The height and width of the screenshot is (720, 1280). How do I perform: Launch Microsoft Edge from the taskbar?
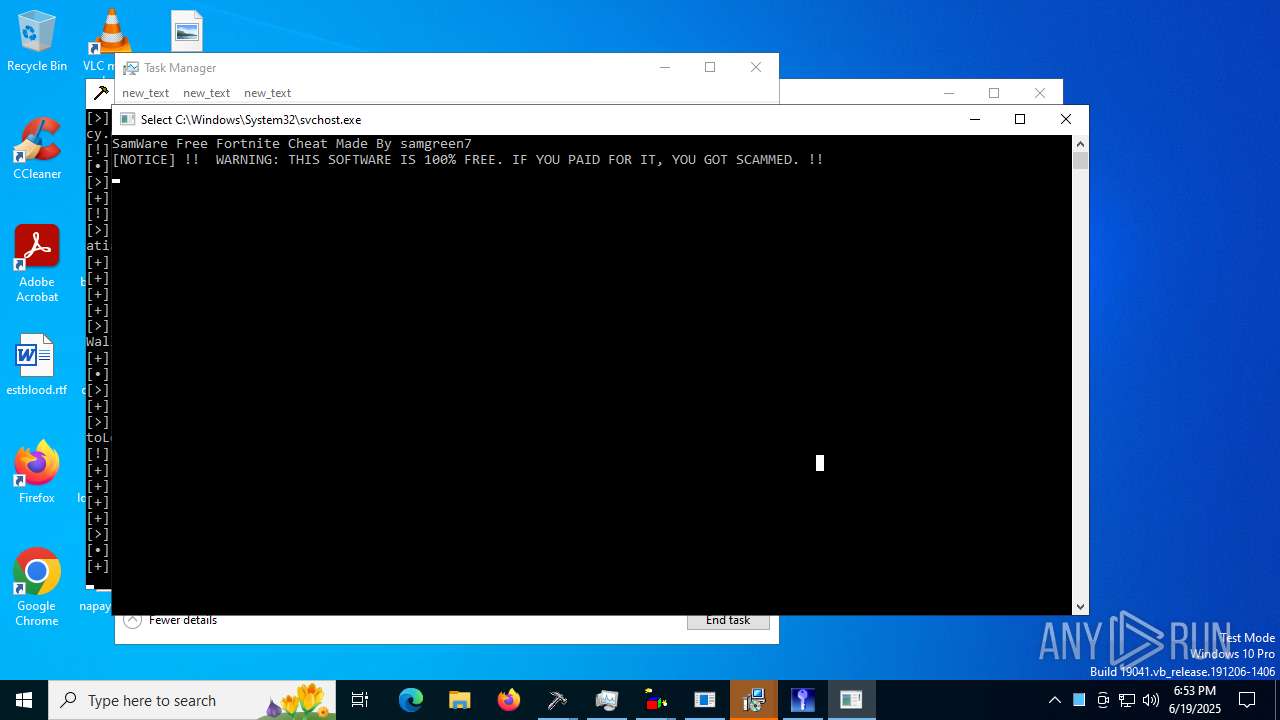click(411, 700)
